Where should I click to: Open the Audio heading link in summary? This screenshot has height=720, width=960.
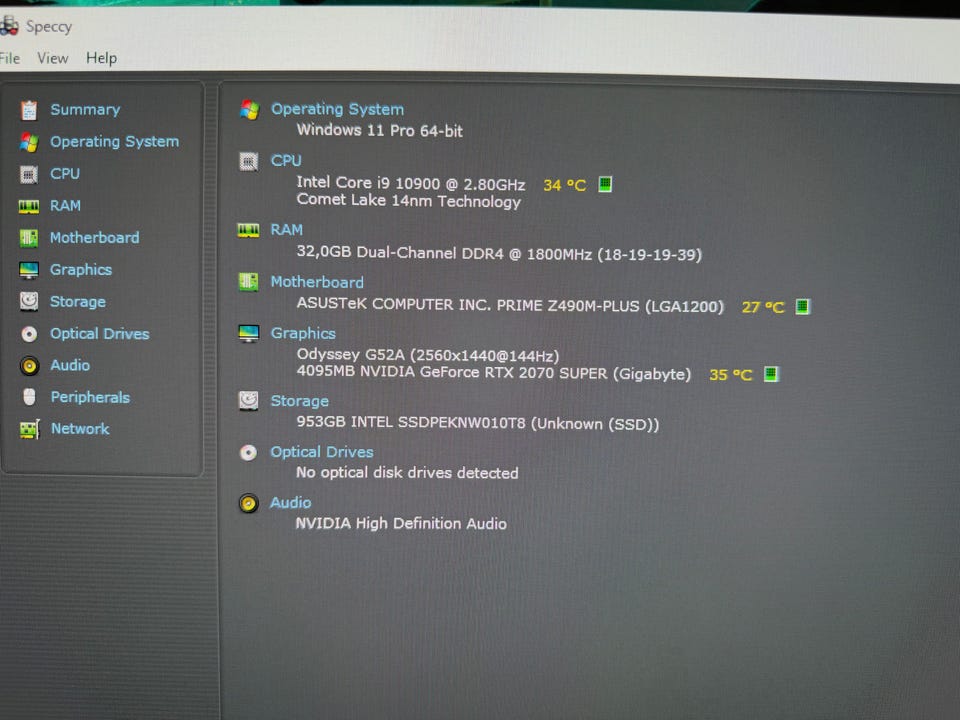tap(291, 503)
